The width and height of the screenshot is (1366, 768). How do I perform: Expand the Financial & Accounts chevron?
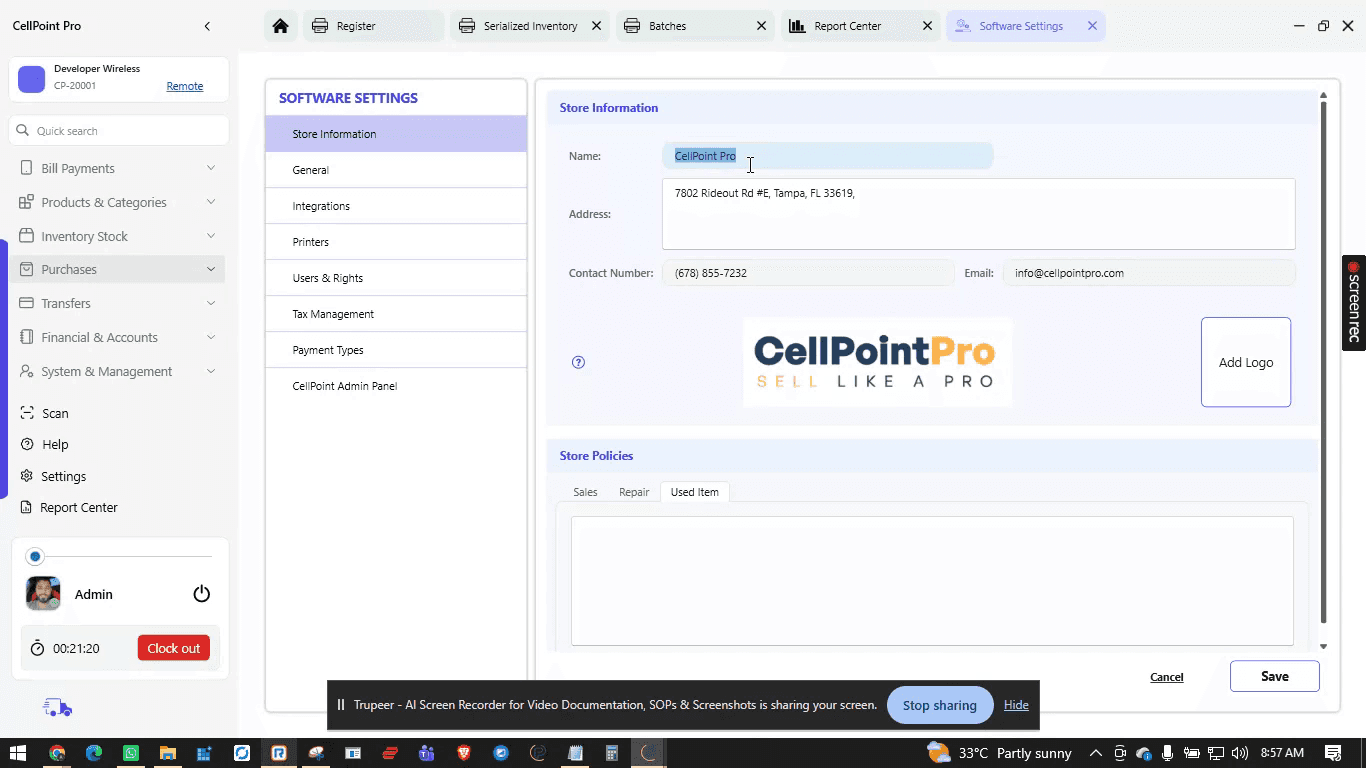[211, 337]
